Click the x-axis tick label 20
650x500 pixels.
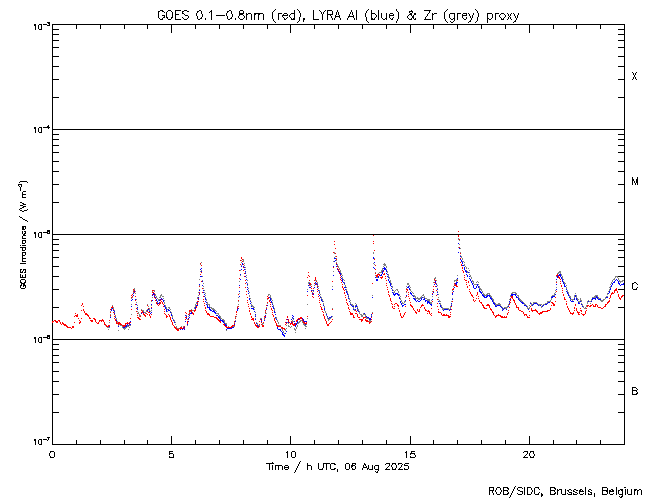[528, 454]
